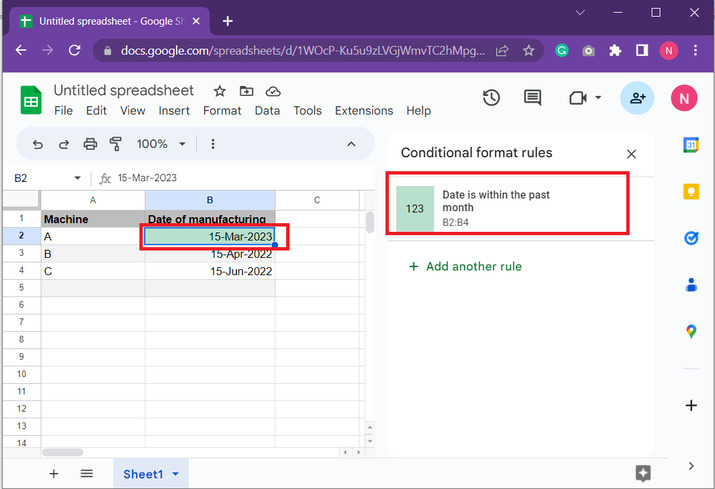
Task: Click the Machine header cell
Action: pyautogui.click(x=93, y=219)
